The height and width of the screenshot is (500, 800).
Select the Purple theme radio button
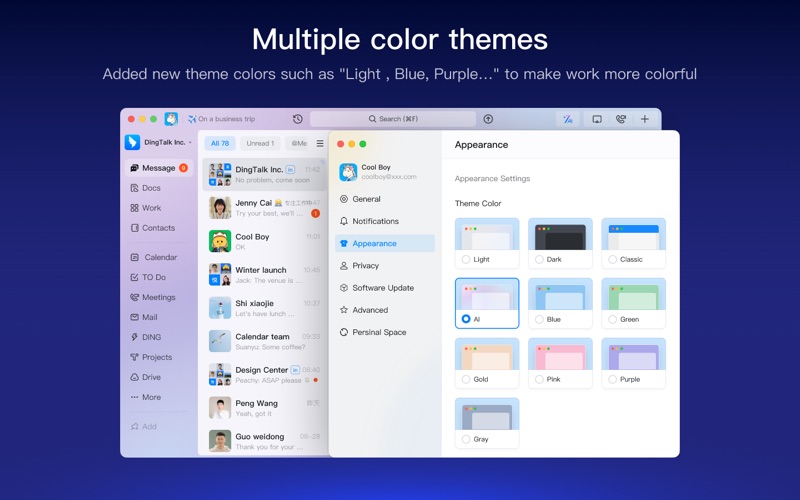[613, 379]
